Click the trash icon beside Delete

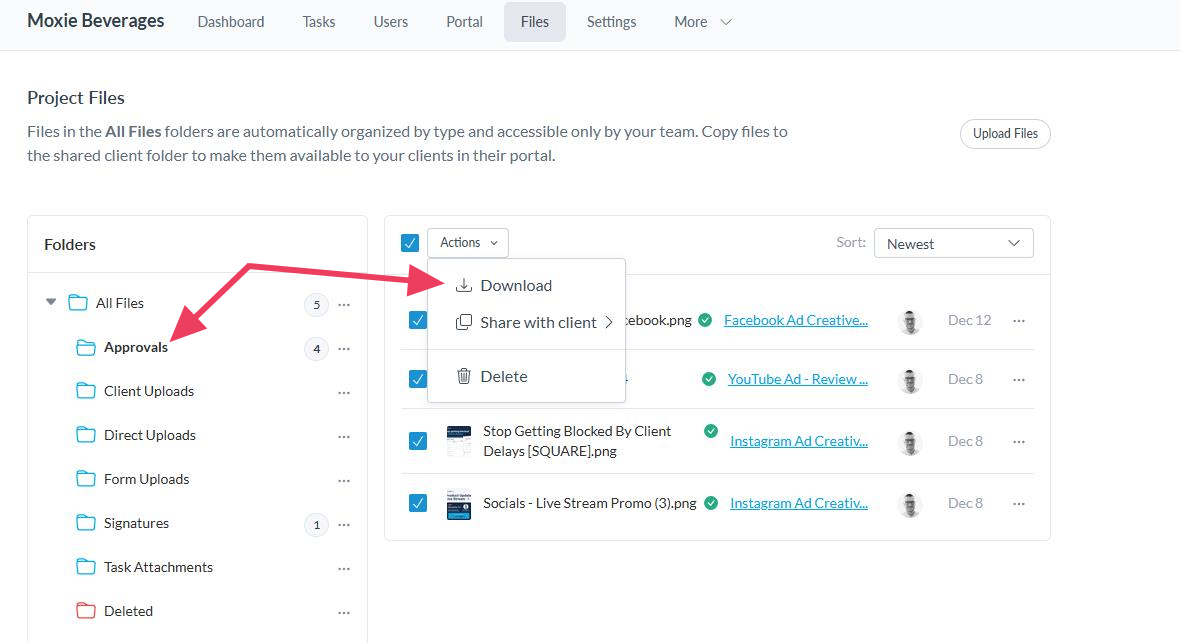(x=464, y=376)
